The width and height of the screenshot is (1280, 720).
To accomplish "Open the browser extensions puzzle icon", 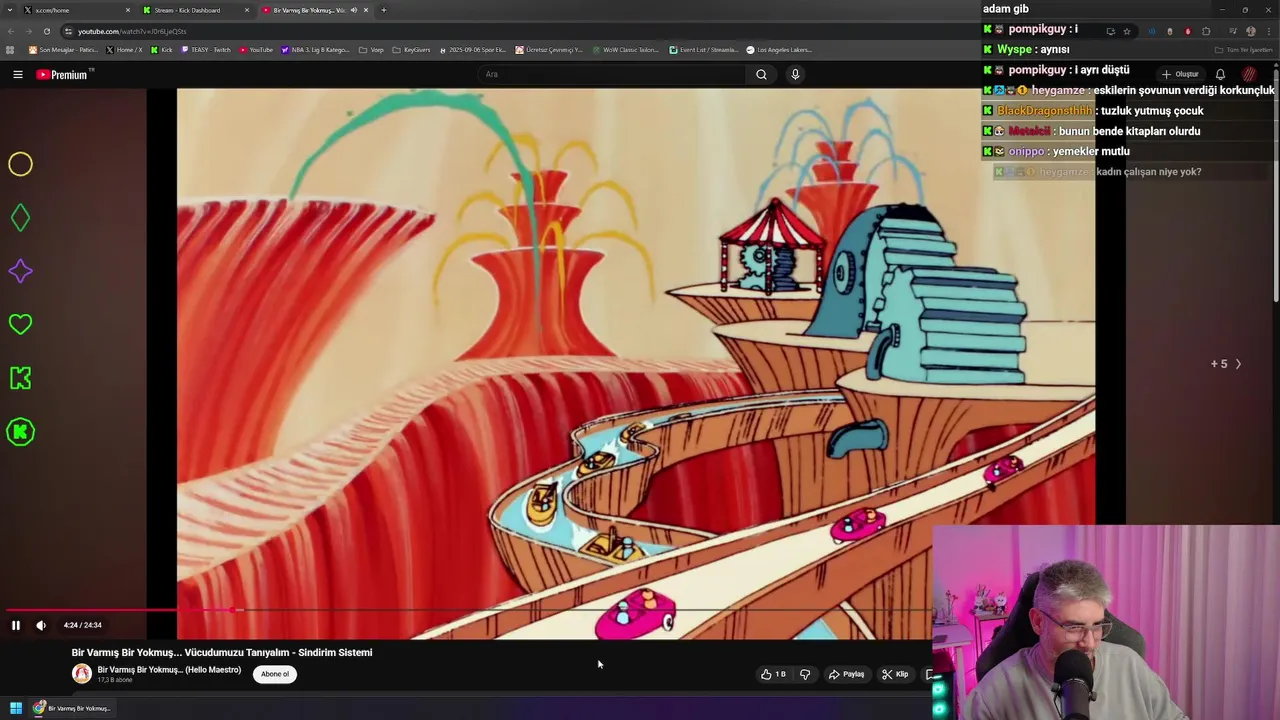I will point(1206,31).
